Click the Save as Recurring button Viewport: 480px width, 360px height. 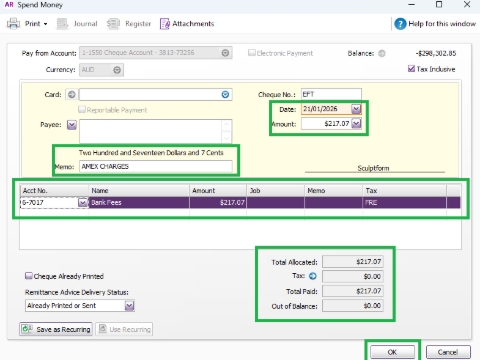pos(56,329)
